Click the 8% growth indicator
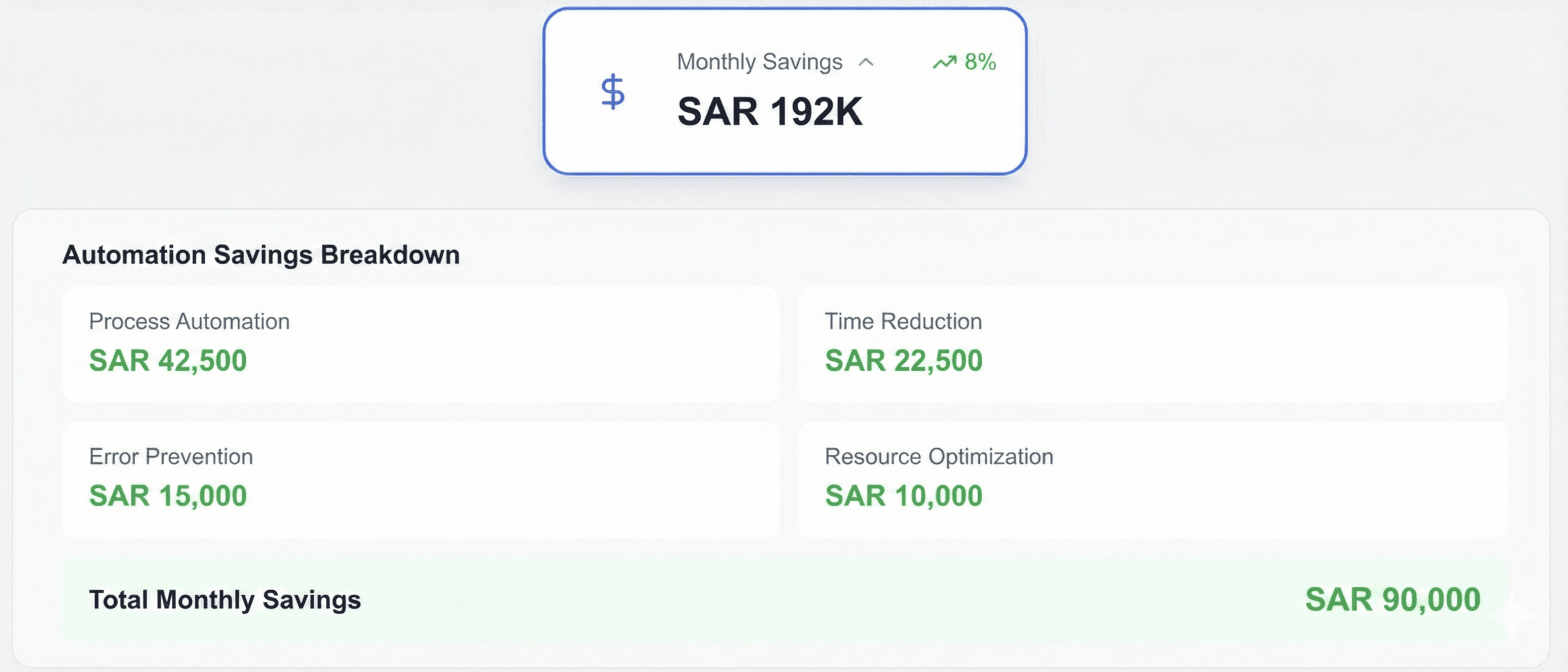 point(980,62)
